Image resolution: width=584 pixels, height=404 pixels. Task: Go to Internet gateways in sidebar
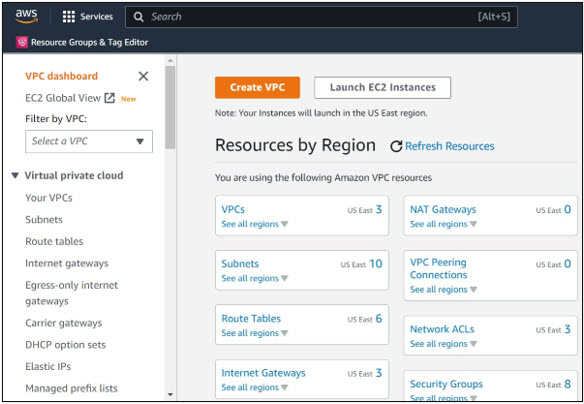[67, 264]
